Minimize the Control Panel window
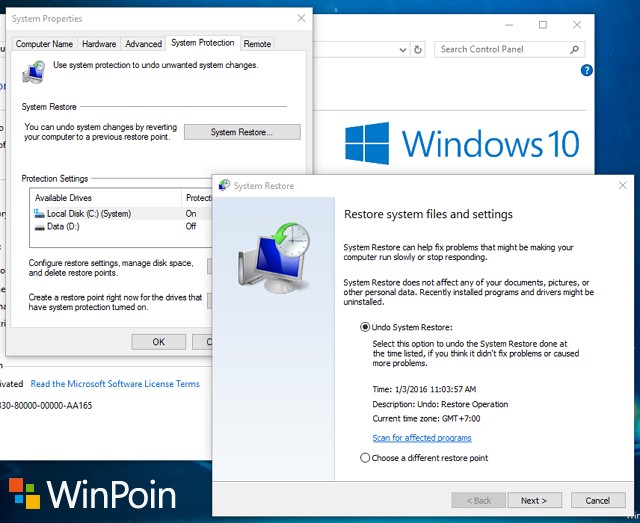 coord(509,25)
